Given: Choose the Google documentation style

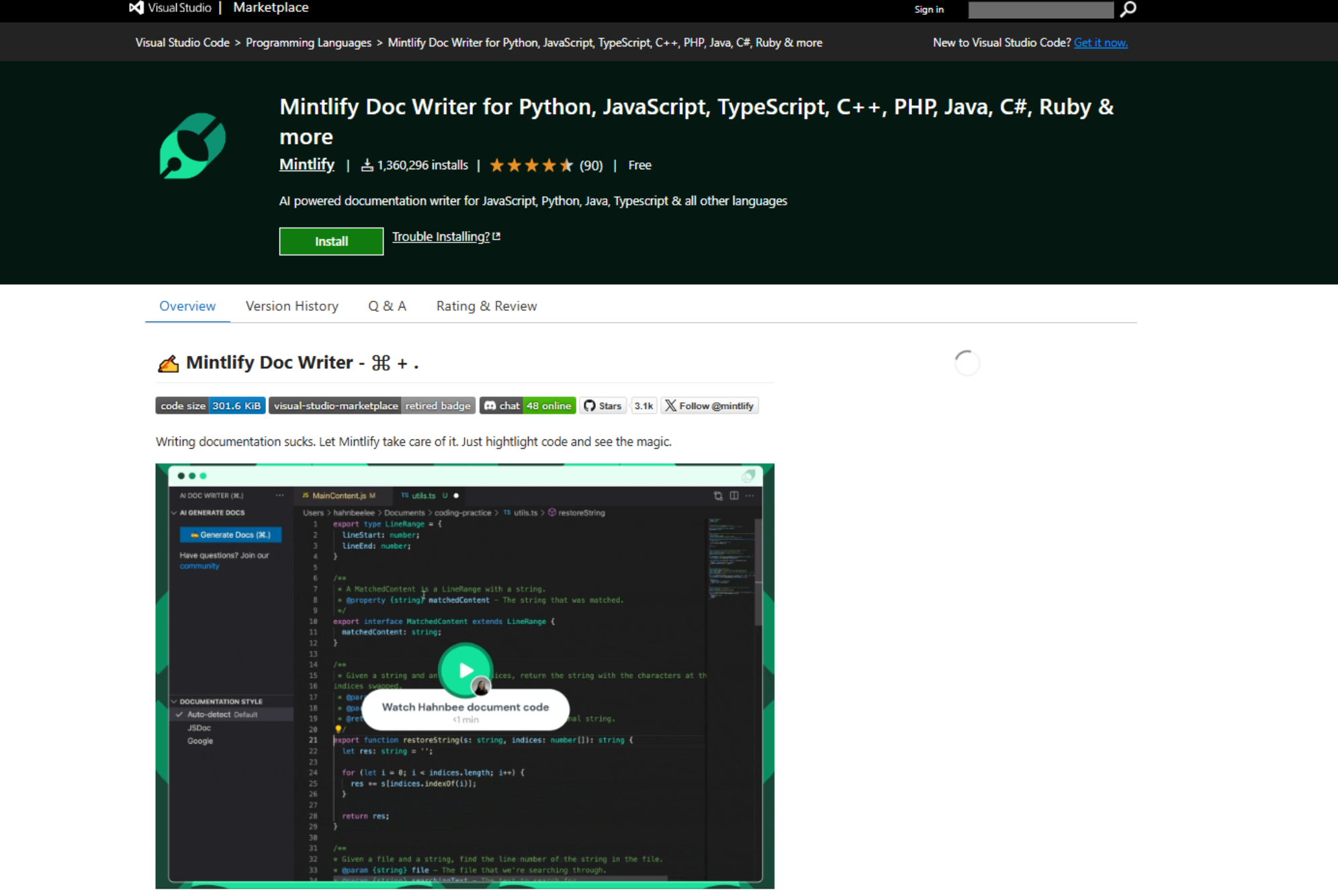Looking at the screenshot, I should point(200,741).
